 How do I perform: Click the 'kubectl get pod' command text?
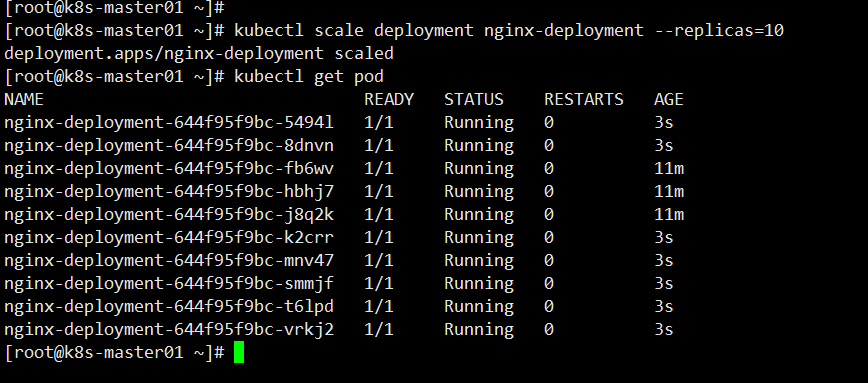point(308,76)
